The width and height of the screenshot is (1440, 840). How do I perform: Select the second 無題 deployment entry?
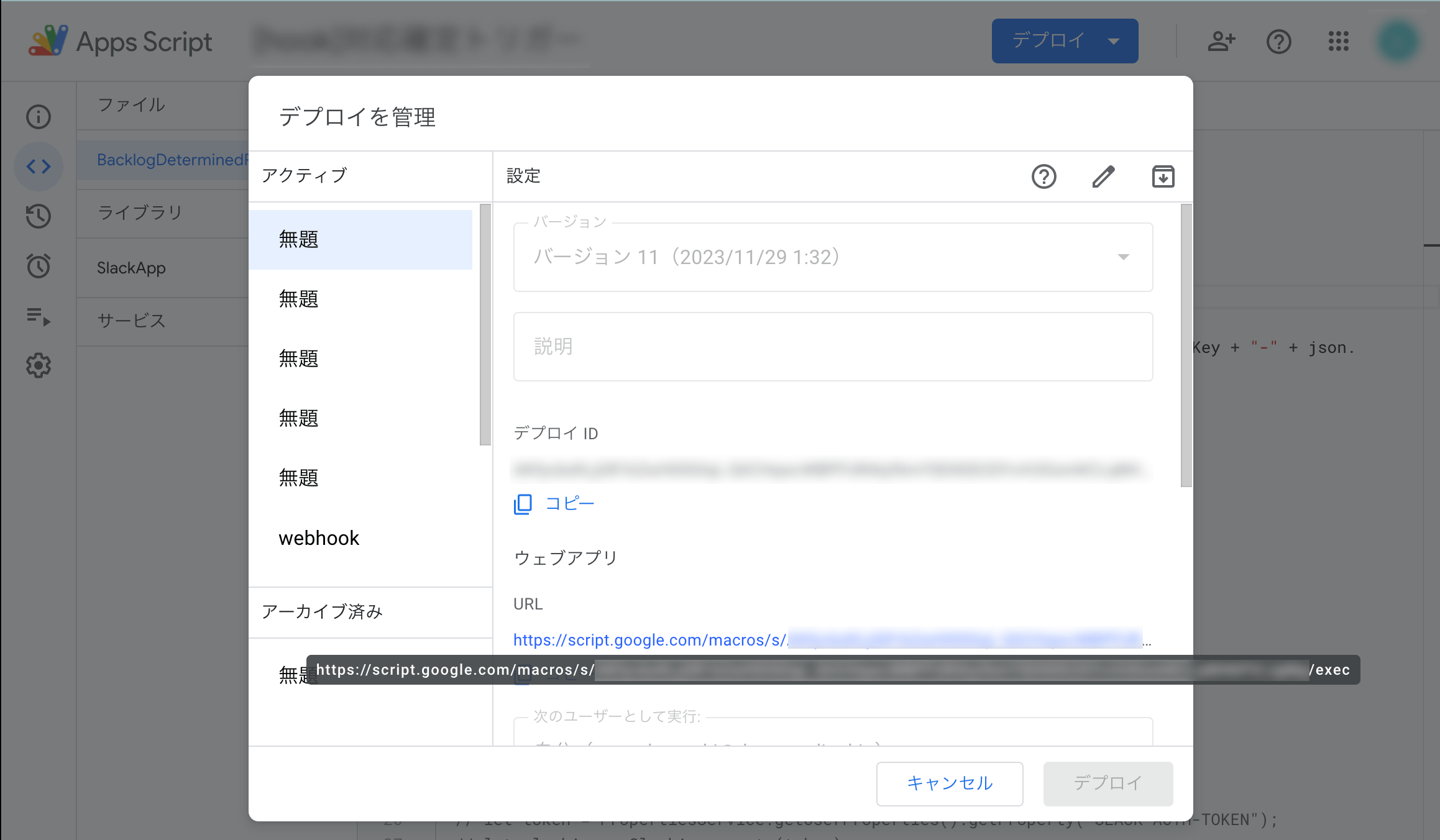click(299, 299)
